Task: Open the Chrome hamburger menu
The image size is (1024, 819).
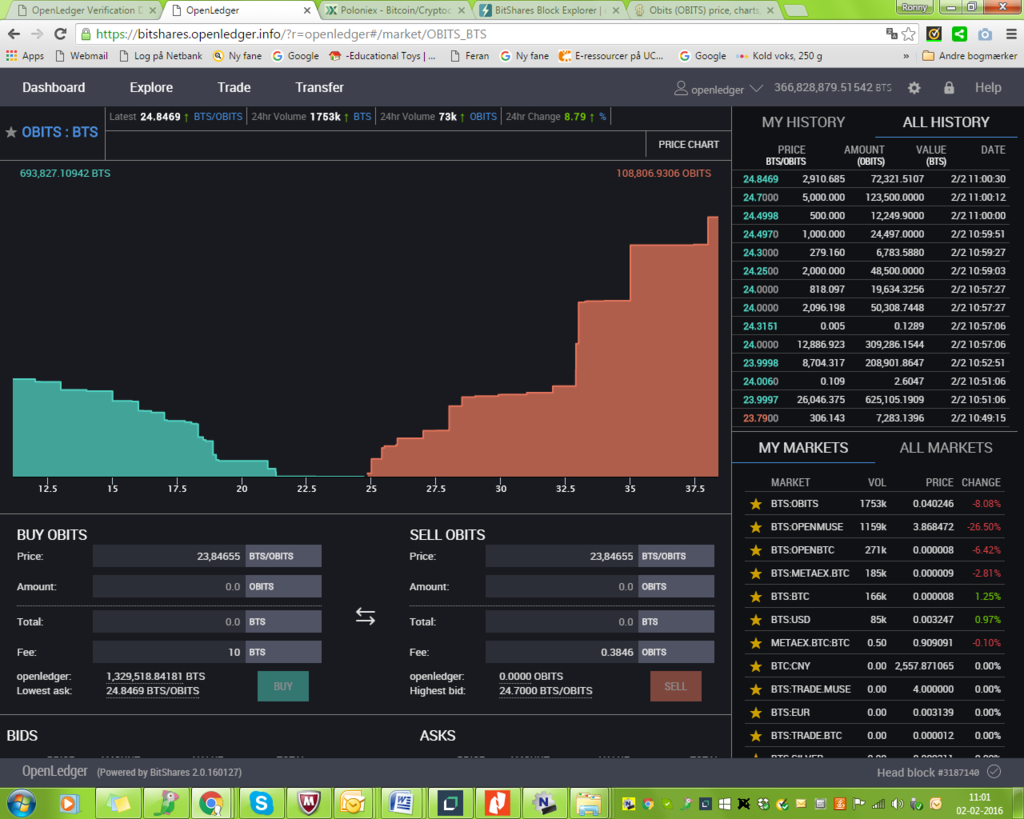Action: pyautogui.click(x=1011, y=34)
